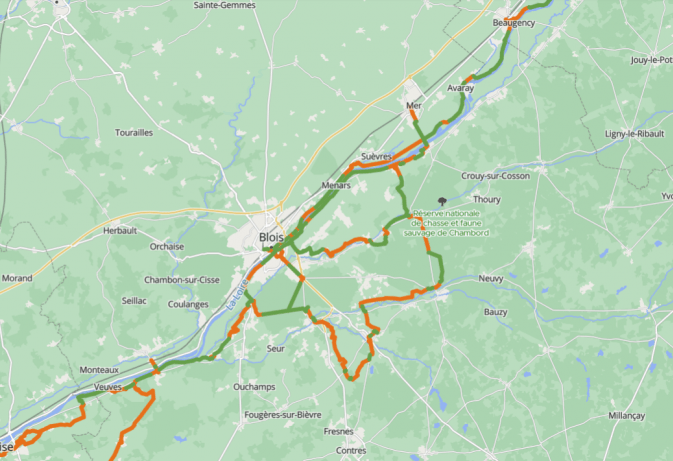Screen dimensions: 673x461
Task: Select the Herbault town label
Action: (x=120, y=230)
